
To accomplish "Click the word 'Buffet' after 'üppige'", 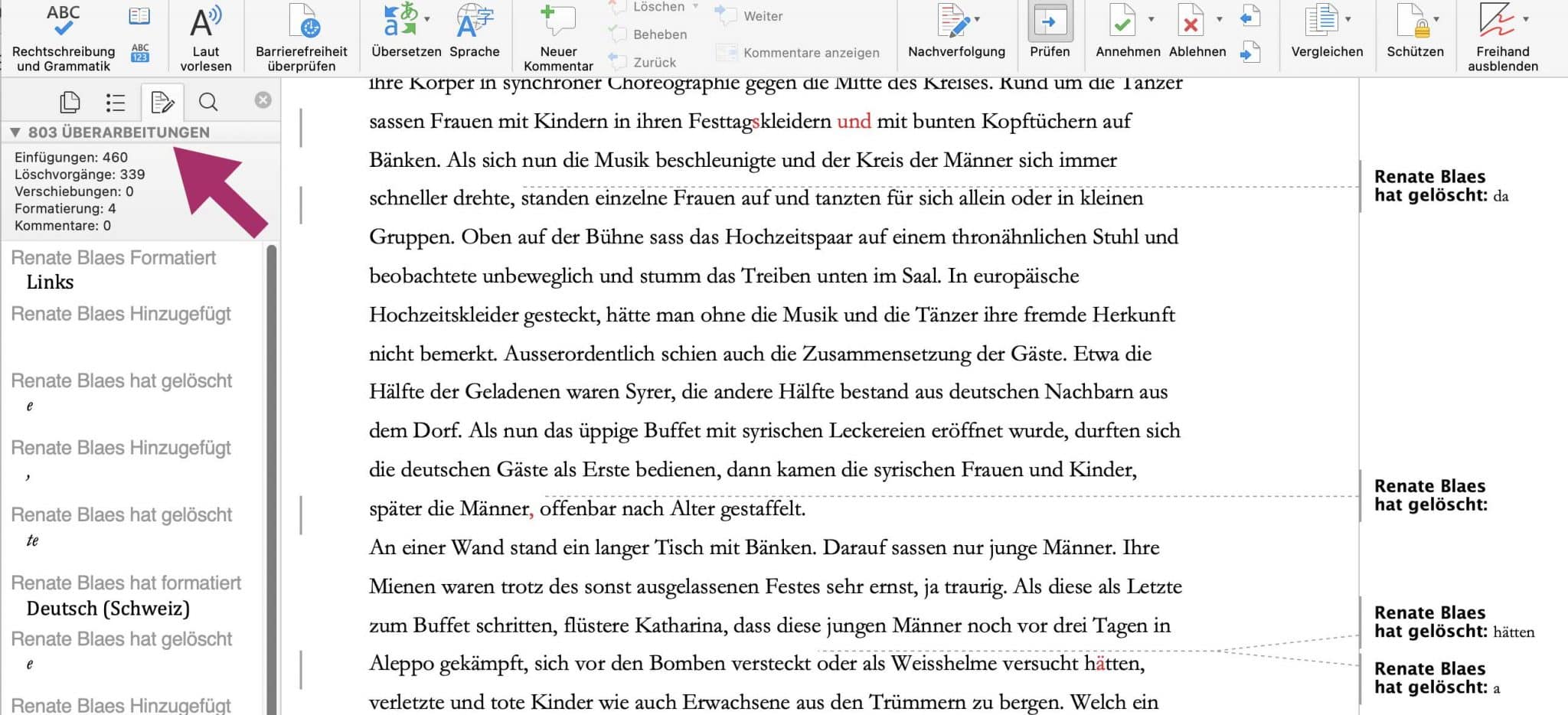I will click(671, 430).
